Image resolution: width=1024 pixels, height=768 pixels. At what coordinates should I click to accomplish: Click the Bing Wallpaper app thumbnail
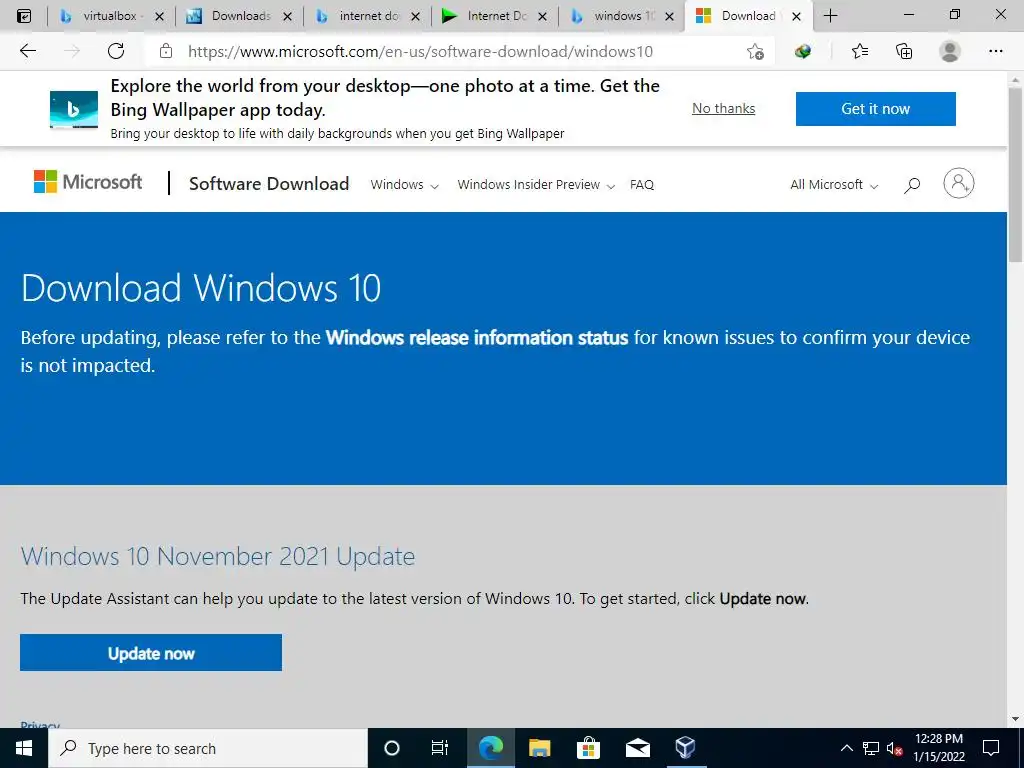74,109
